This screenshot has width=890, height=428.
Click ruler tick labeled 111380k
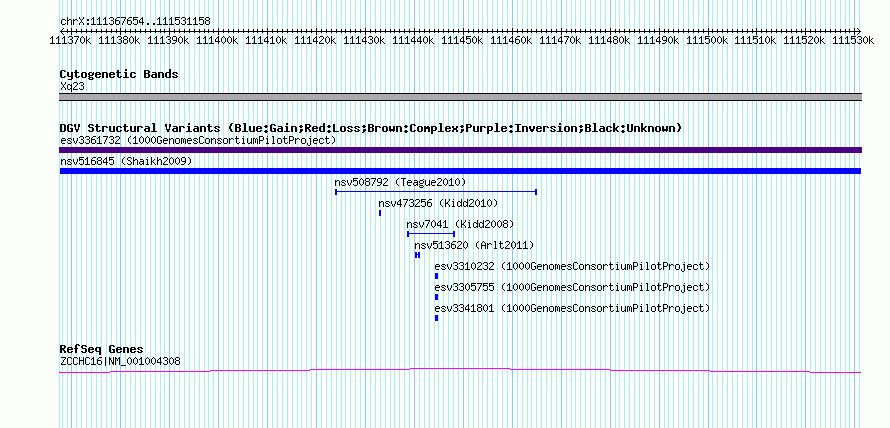(x=119, y=40)
